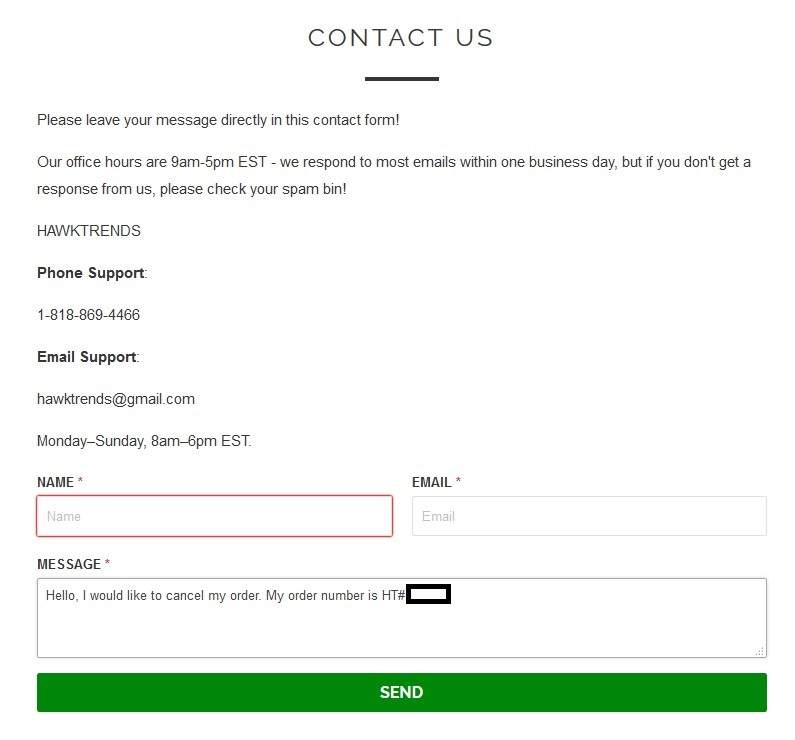Screen dimensions: 795x740
Task: Click the MESSAGE field label
Action: pos(68,564)
